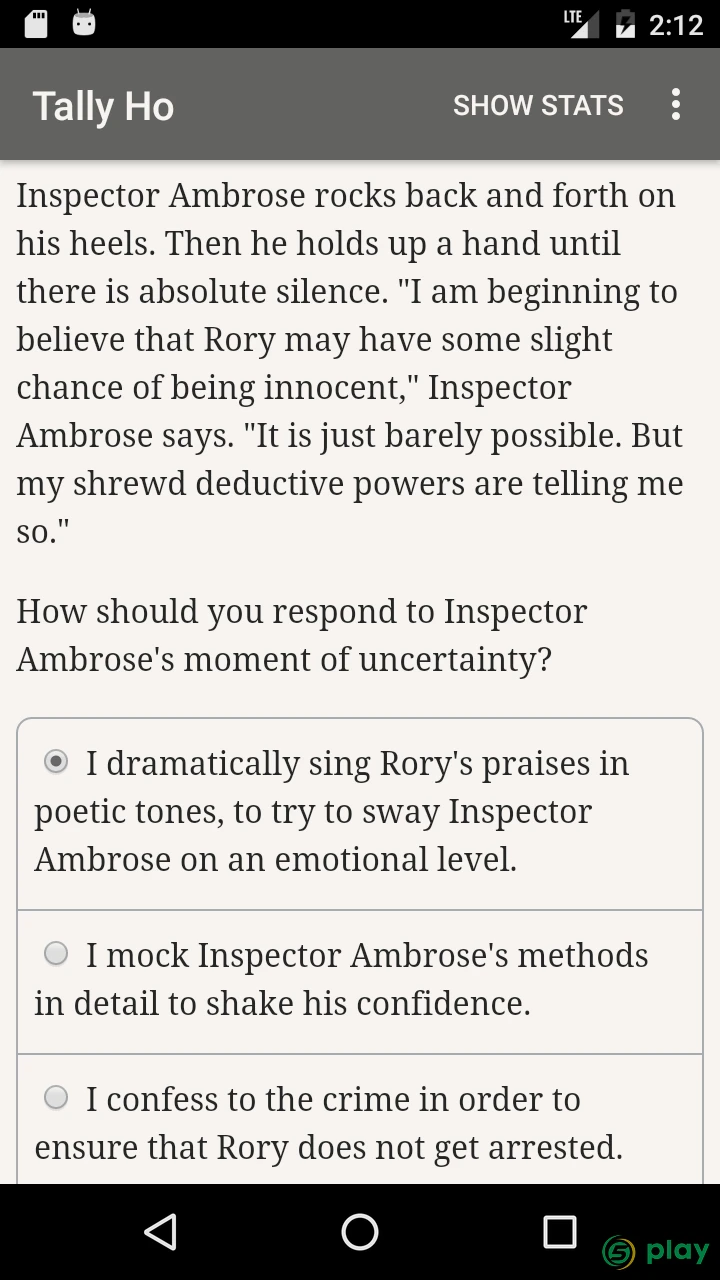Tap the Android back navigation triangle
This screenshot has height=1280, width=720.
tap(160, 1232)
